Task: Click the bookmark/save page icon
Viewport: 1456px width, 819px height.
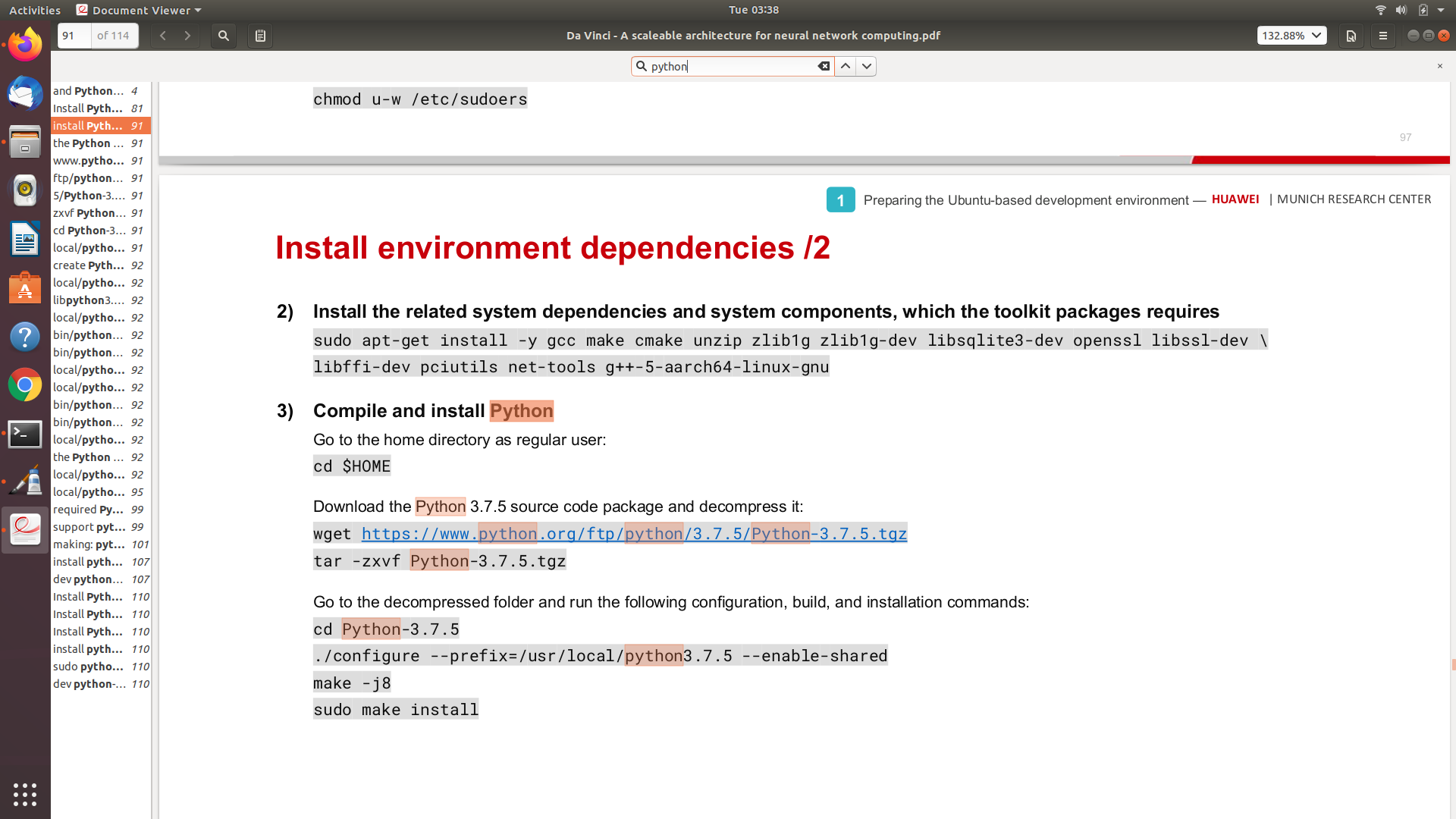Action: click(261, 36)
